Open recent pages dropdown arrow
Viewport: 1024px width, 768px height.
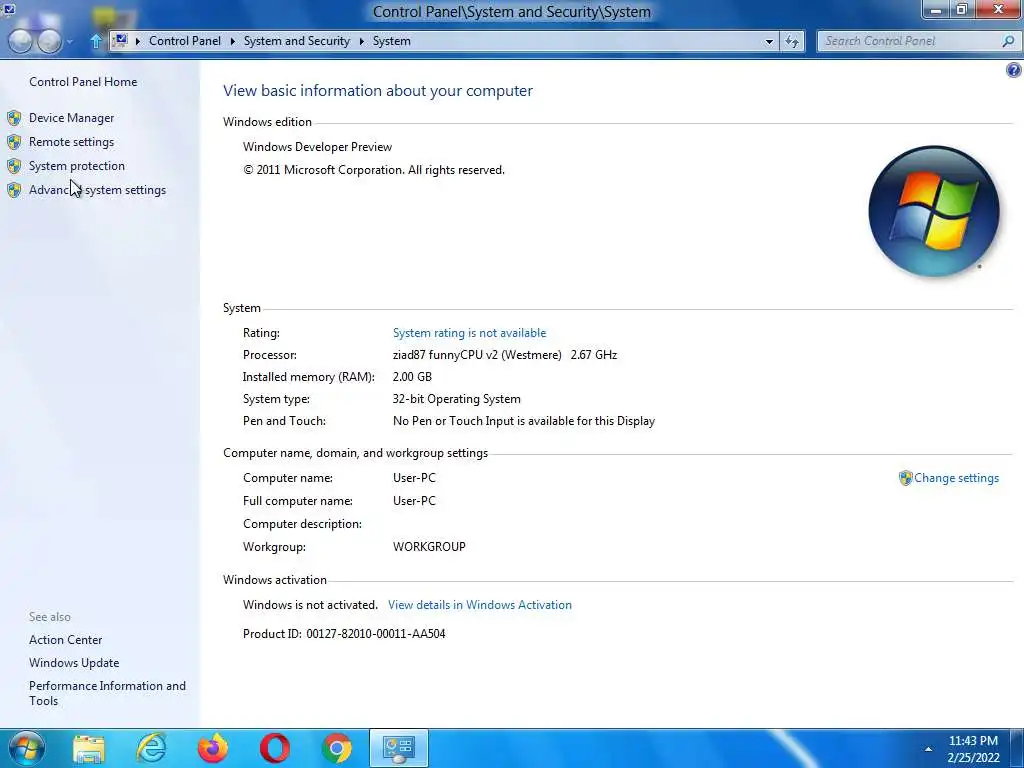pyautogui.click(x=70, y=42)
